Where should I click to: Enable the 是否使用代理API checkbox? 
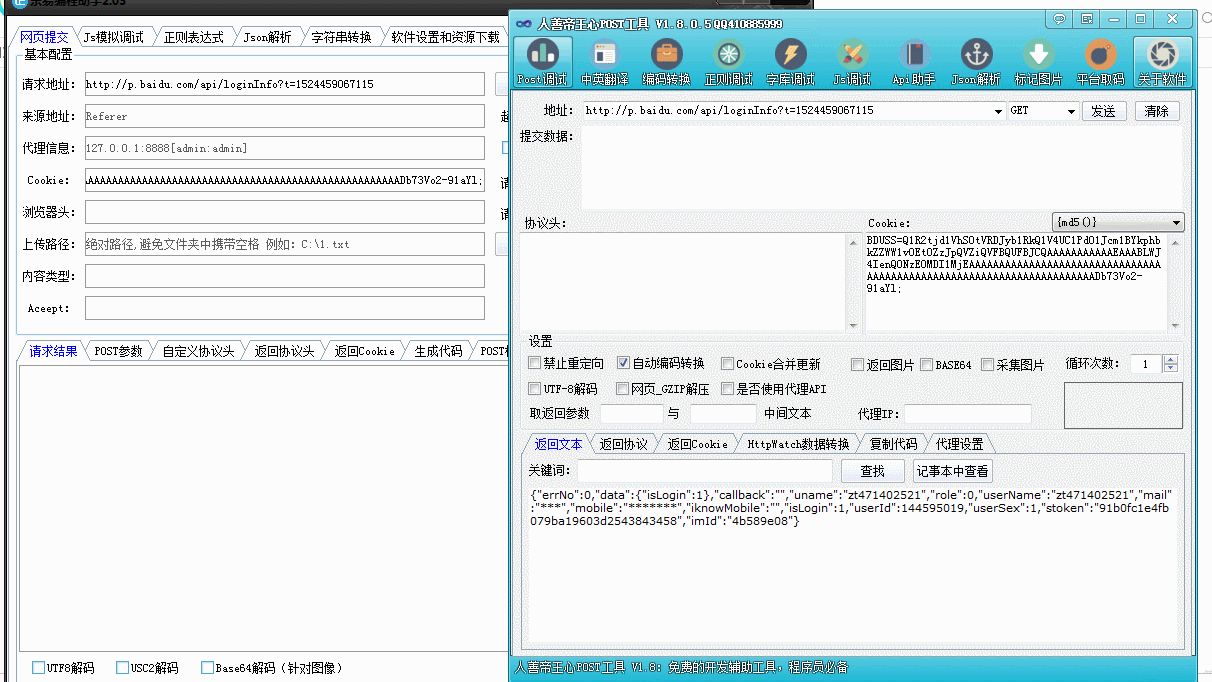(728, 389)
